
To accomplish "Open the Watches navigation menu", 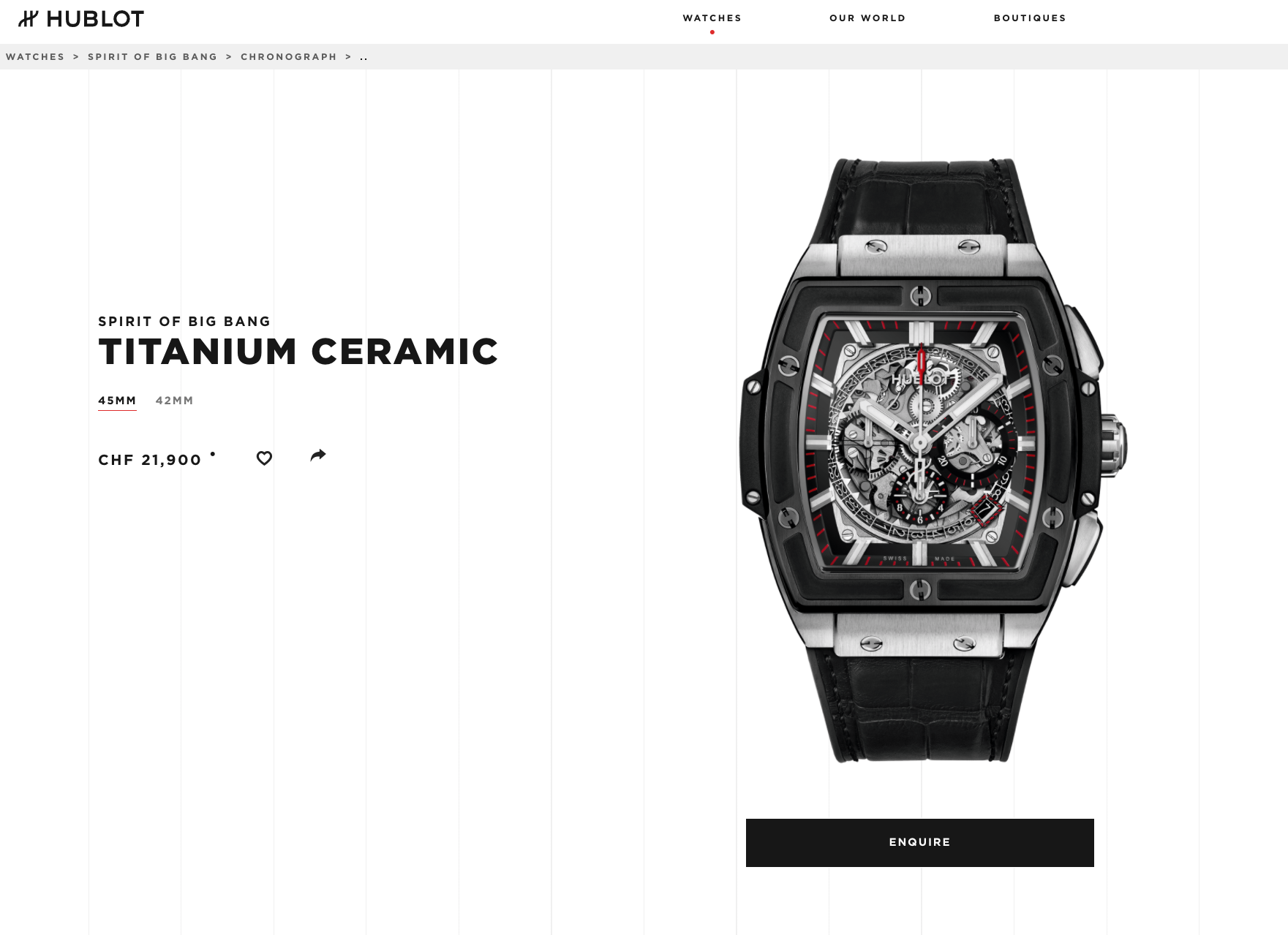I will (x=712, y=18).
